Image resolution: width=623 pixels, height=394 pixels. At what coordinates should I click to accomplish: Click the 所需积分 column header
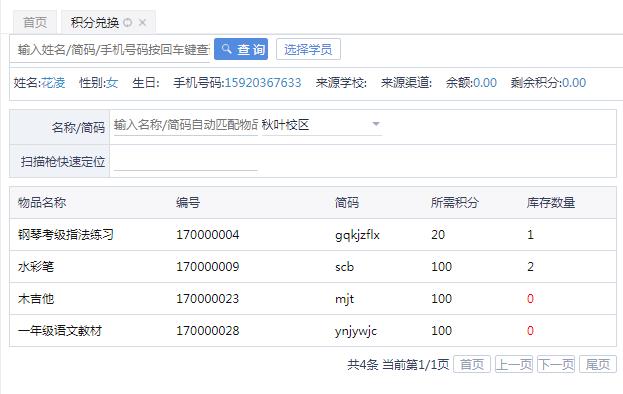(455, 203)
